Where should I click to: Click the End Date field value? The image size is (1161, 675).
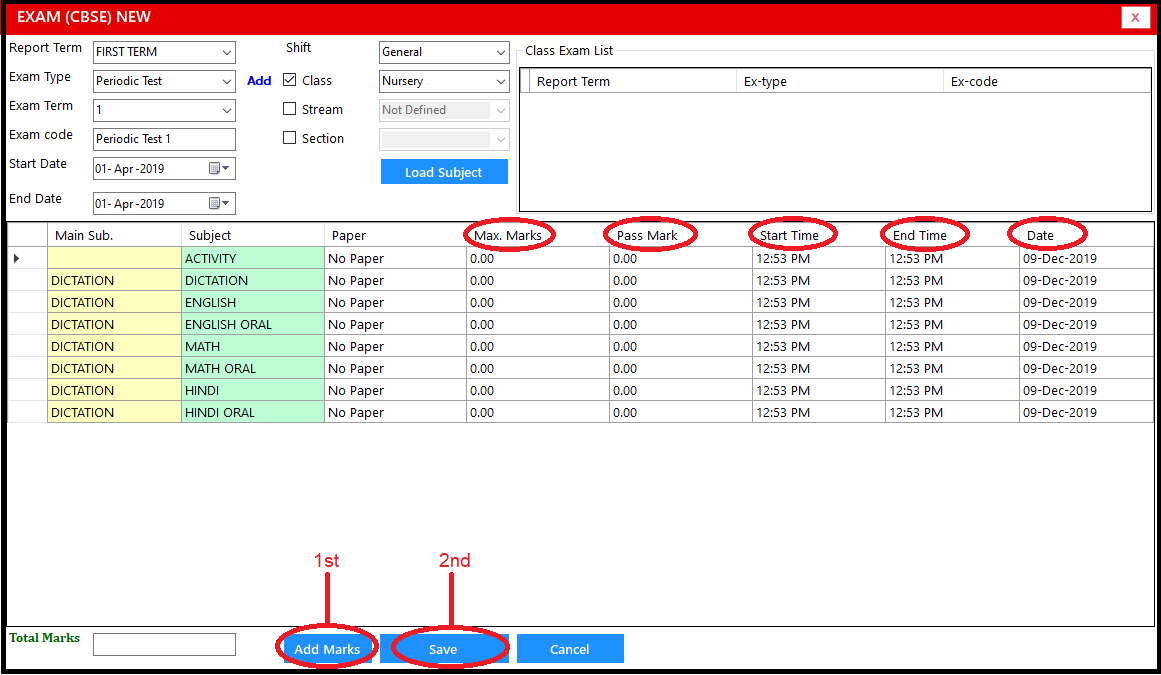tap(130, 204)
